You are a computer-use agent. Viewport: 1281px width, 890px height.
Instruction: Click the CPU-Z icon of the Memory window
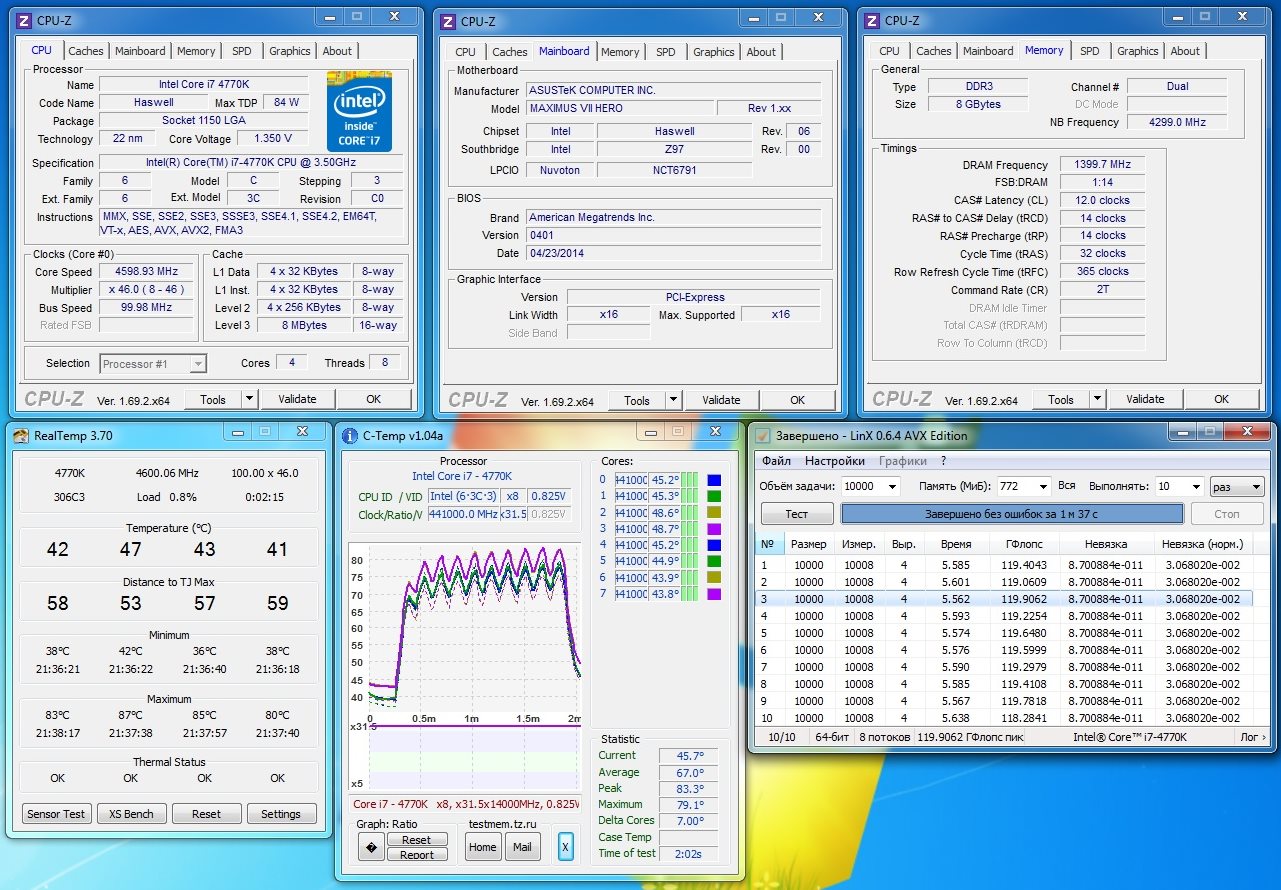872,20
